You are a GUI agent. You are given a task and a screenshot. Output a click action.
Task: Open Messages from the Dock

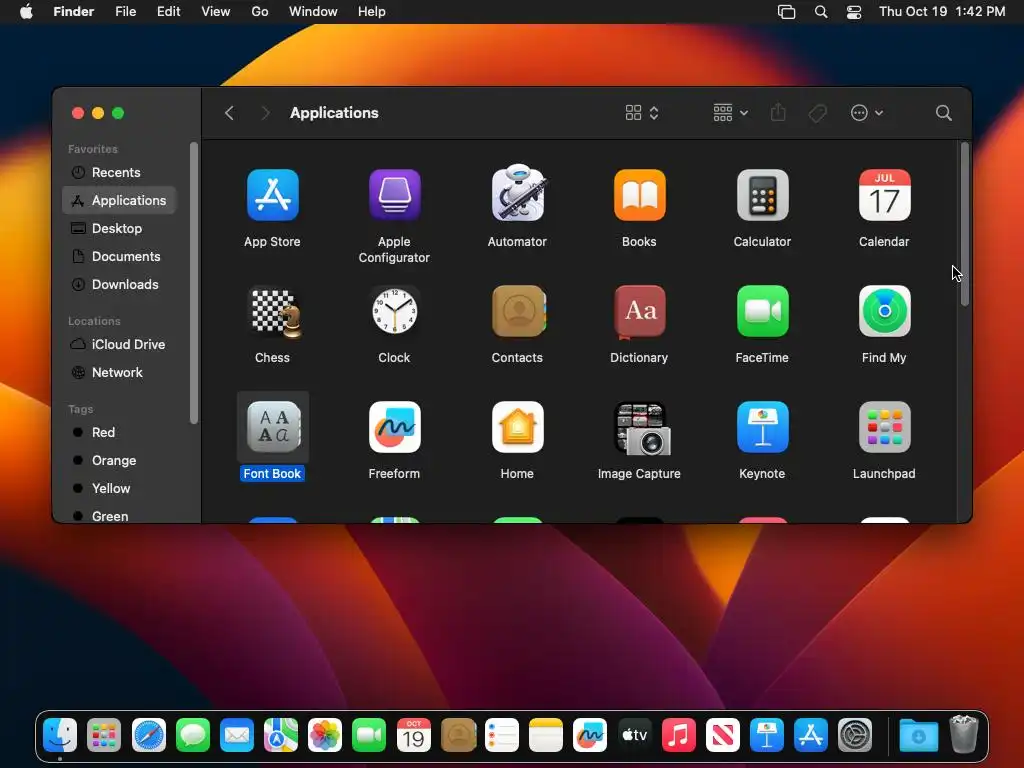pyautogui.click(x=193, y=736)
